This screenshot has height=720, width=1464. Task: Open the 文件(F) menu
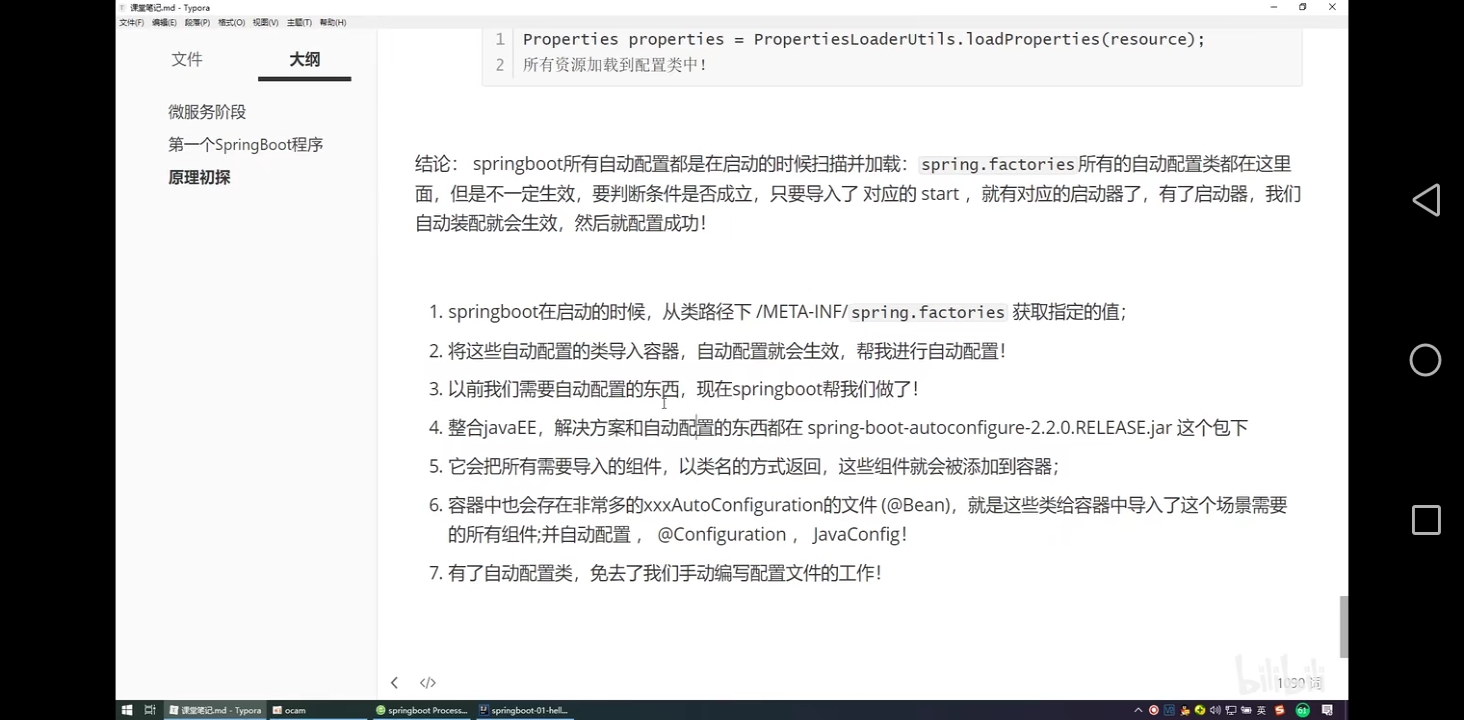tap(132, 22)
